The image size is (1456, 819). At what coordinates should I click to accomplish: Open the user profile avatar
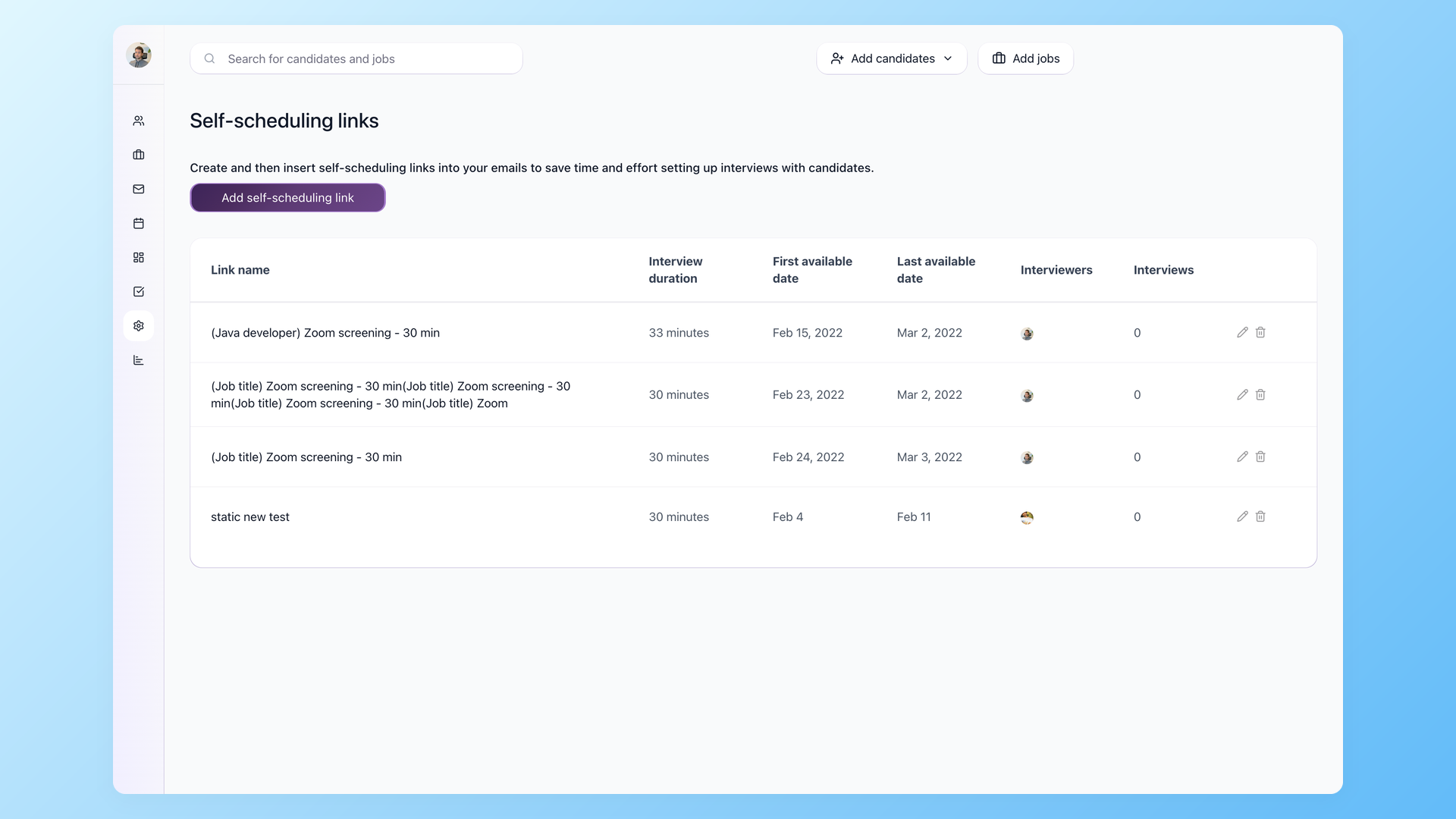point(139,55)
